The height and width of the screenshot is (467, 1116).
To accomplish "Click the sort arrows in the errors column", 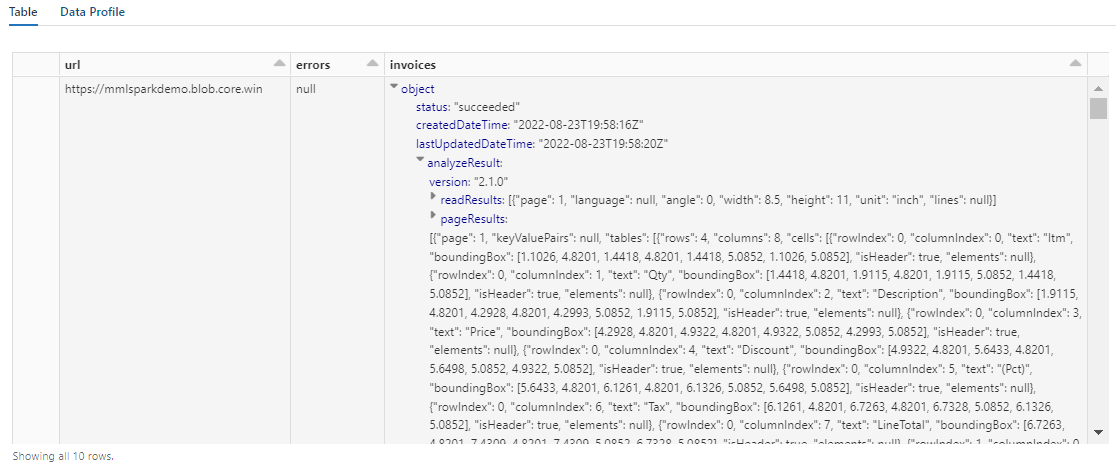I will [x=372, y=65].
